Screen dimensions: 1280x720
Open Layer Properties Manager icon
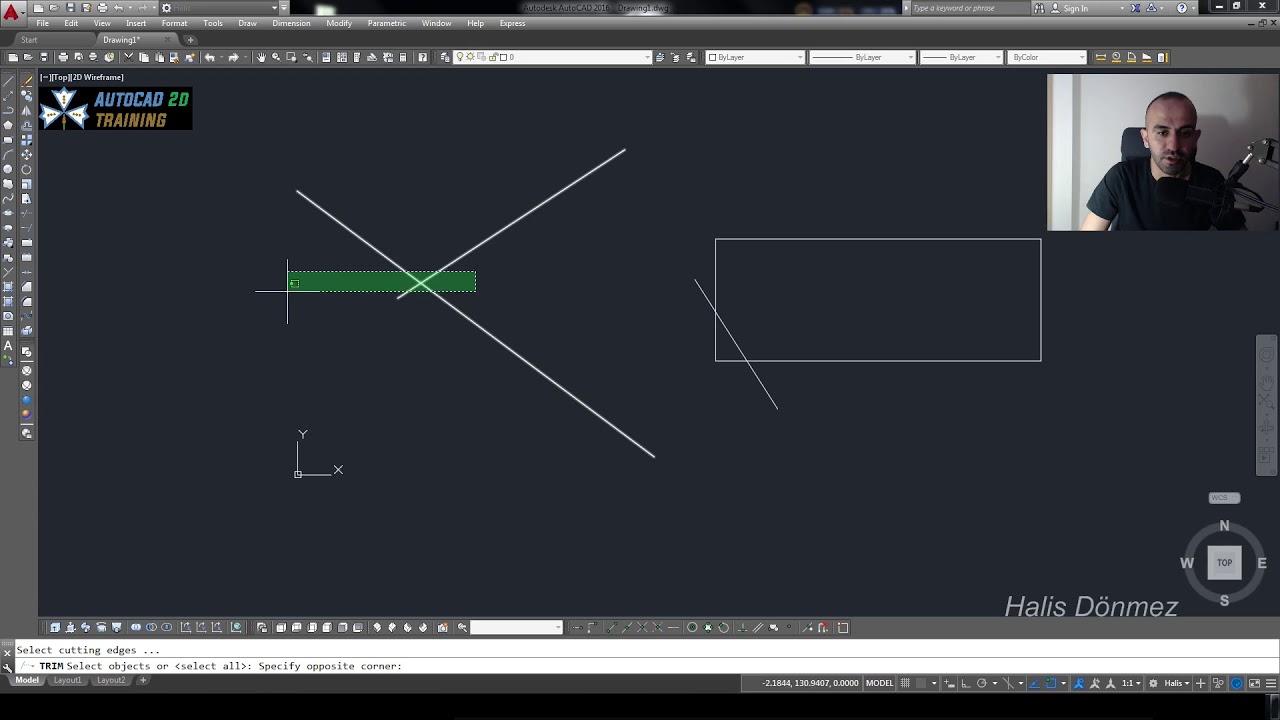pyautogui.click(x=445, y=57)
